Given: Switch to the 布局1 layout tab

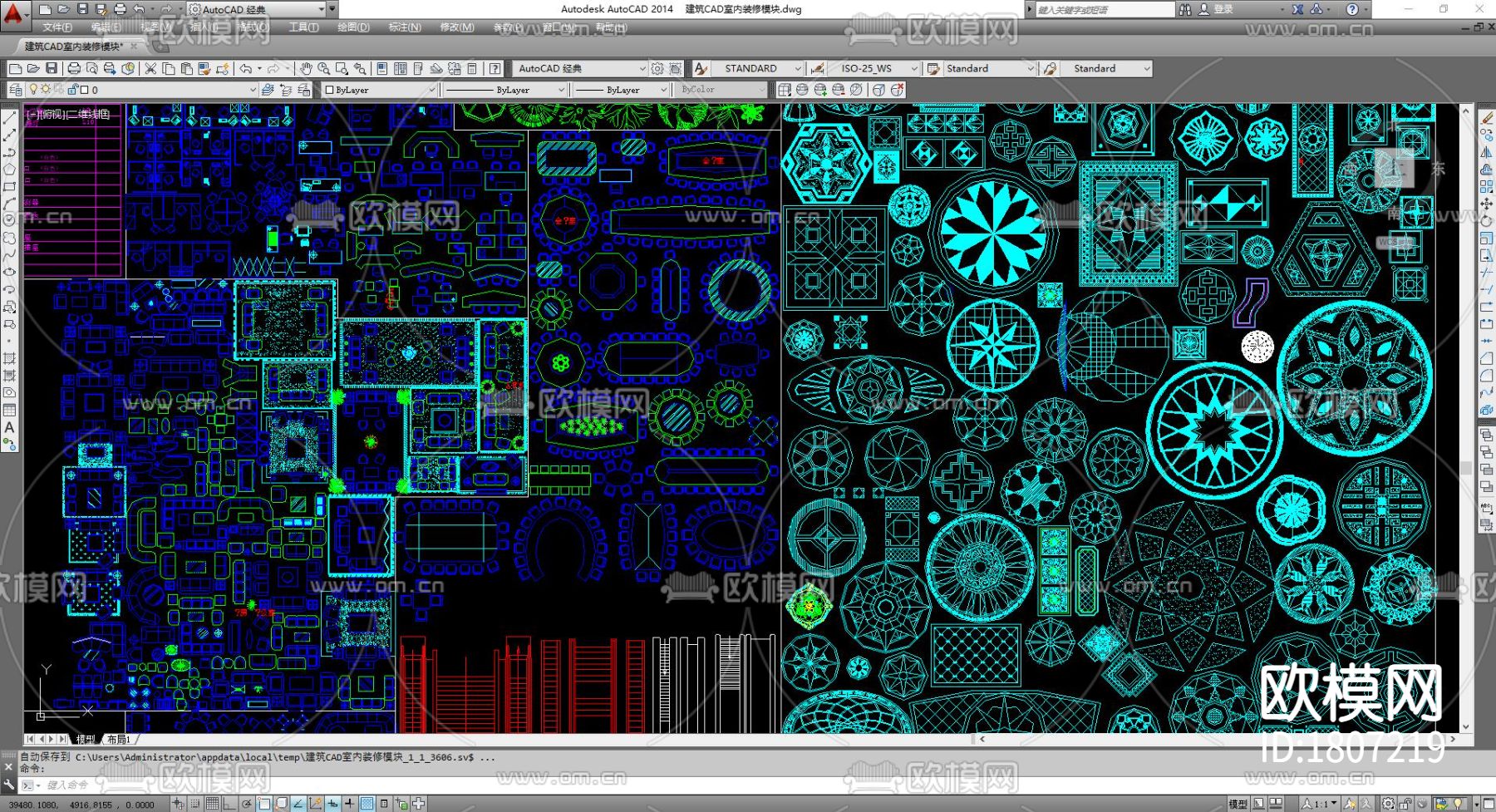Looking at the screenshot, I should click(x=119, y=739).
